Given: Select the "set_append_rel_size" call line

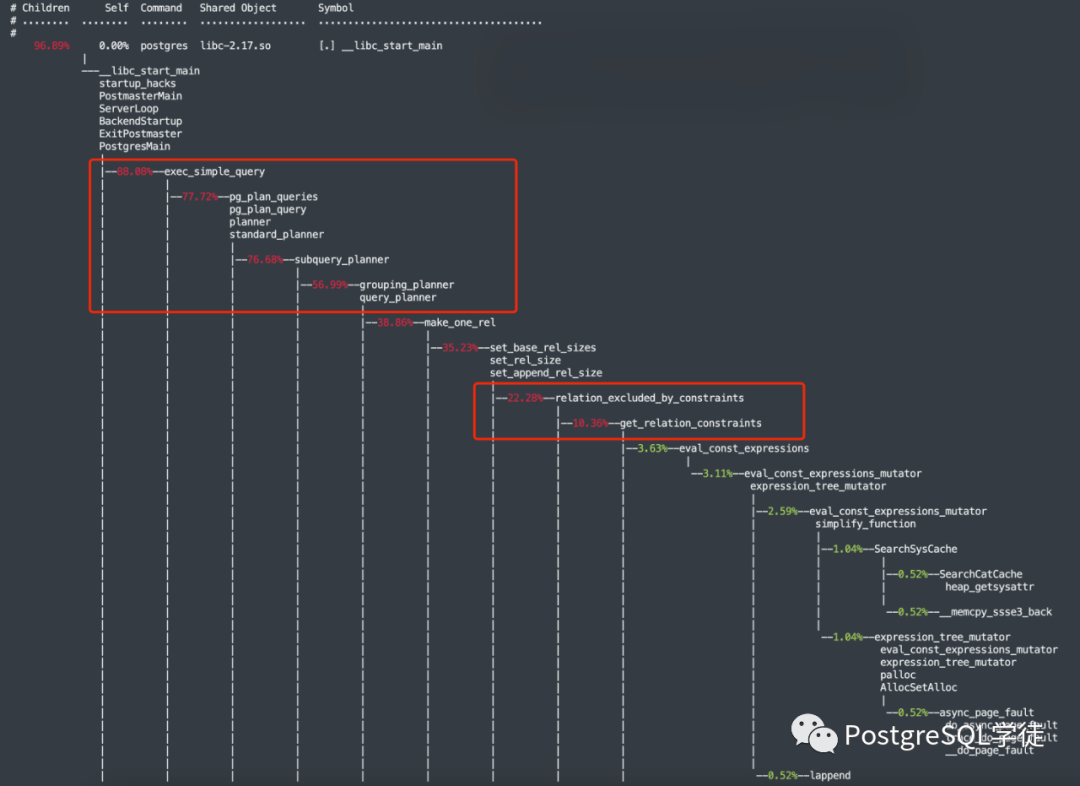Looking at the screenshot, I should click(x=546, y=373).
